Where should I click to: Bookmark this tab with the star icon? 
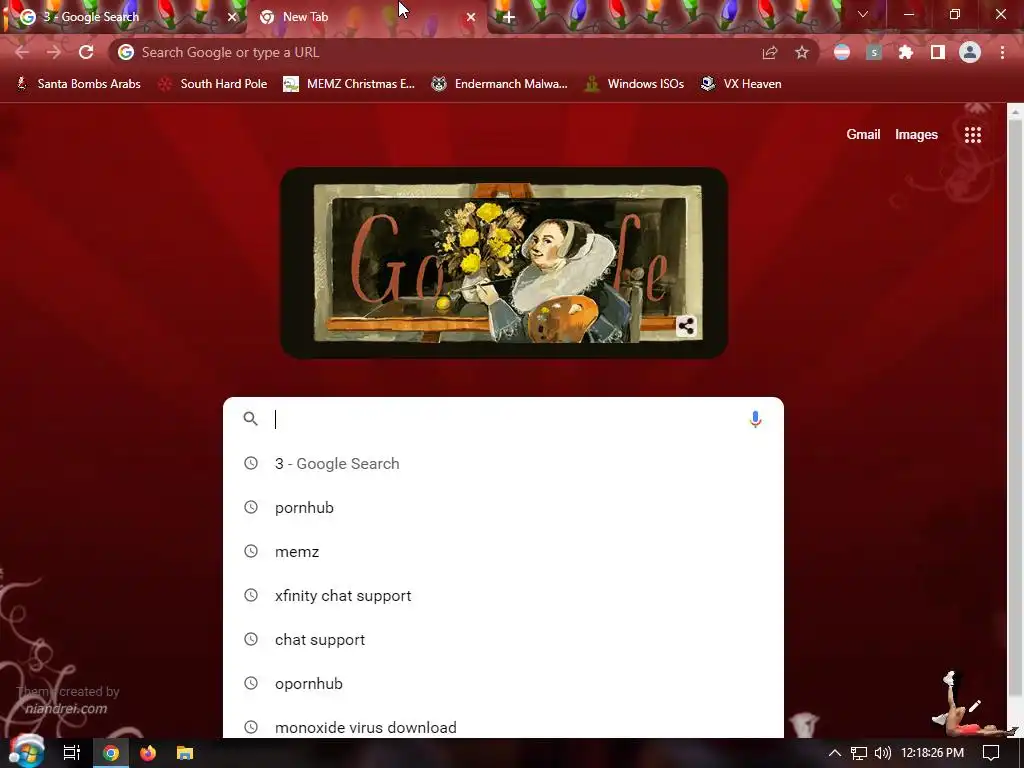802,52
